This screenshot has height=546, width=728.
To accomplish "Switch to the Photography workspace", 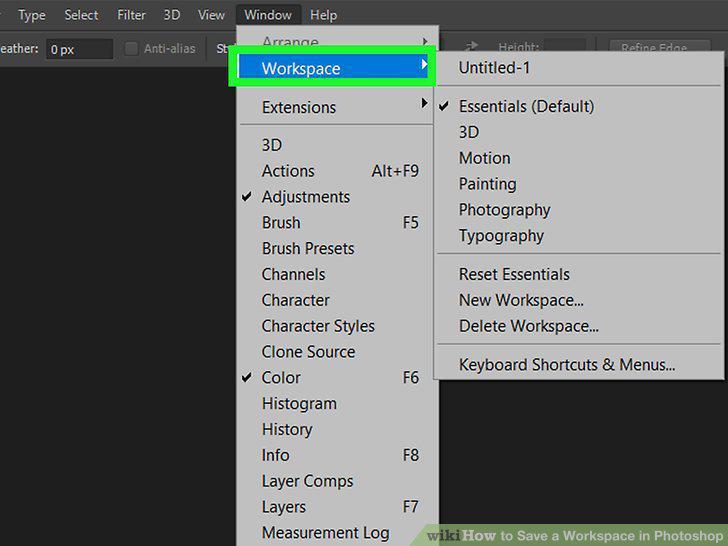I will (579, 210).
